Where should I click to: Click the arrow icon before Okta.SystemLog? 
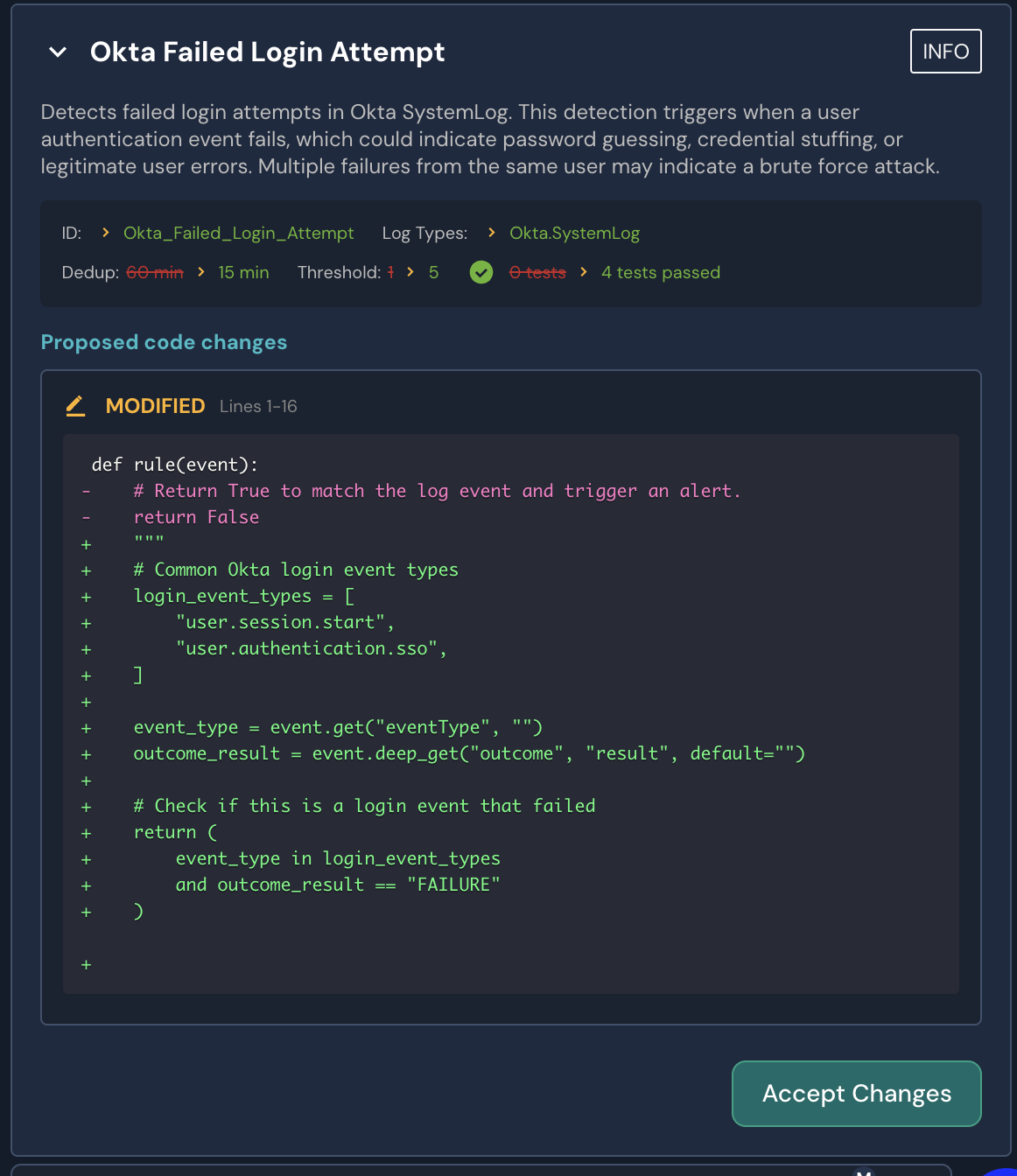pyautogui.click(x=492, y=233)
